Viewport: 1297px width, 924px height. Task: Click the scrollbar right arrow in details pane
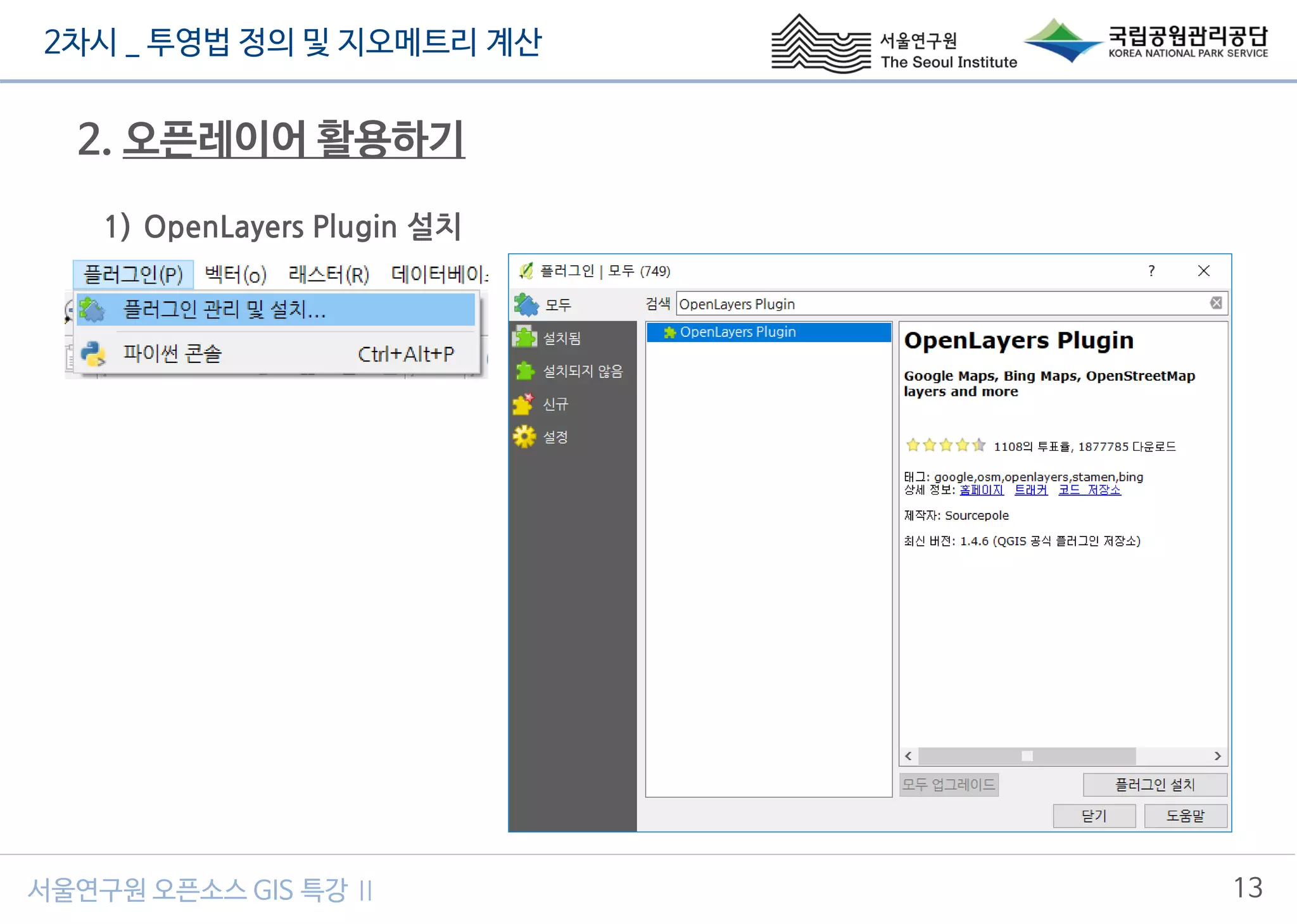(1218, 756)
